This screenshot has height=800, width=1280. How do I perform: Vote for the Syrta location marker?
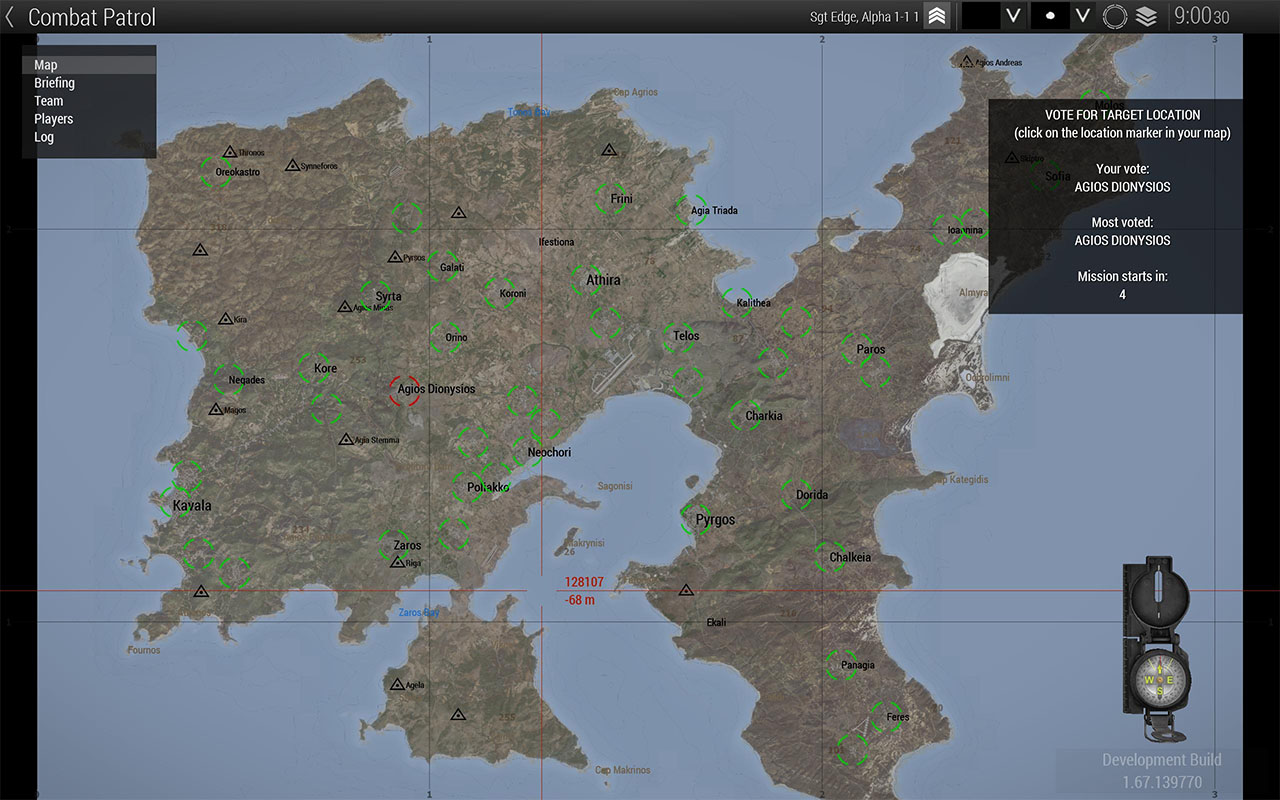(x=376, y=296)
